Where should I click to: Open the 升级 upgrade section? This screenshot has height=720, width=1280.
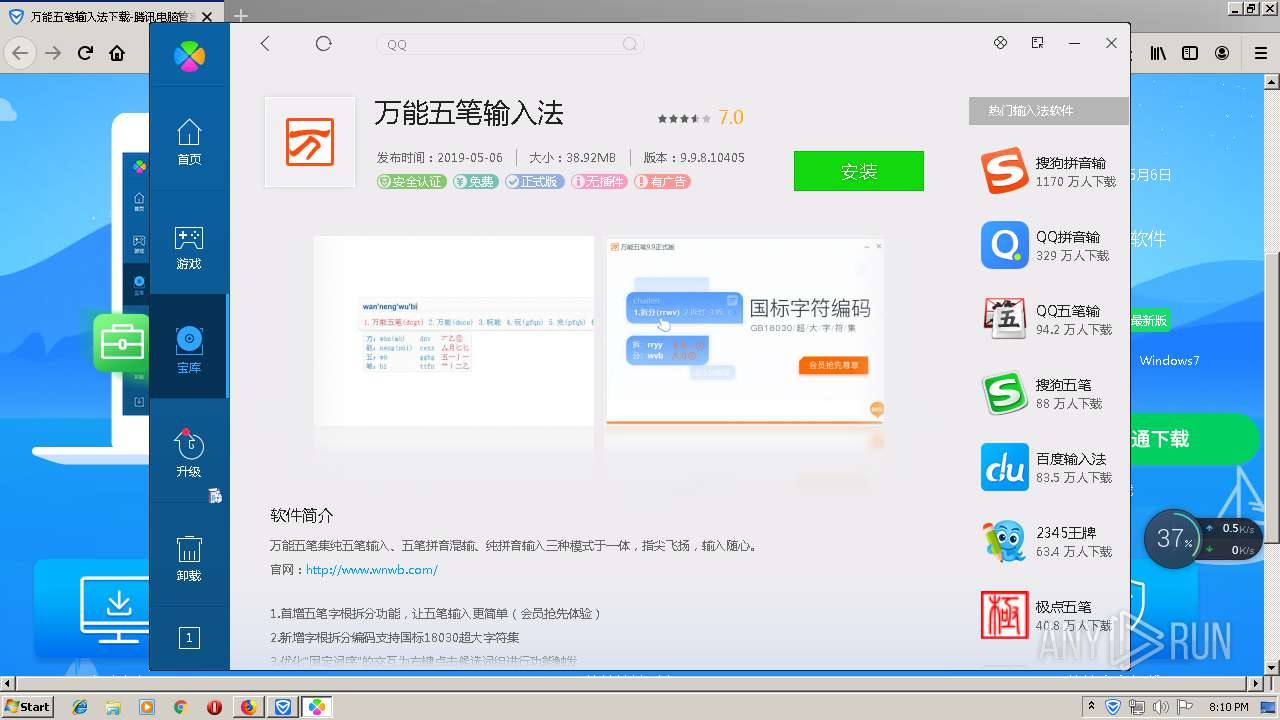pyautogui.click(x=189, y=453)
